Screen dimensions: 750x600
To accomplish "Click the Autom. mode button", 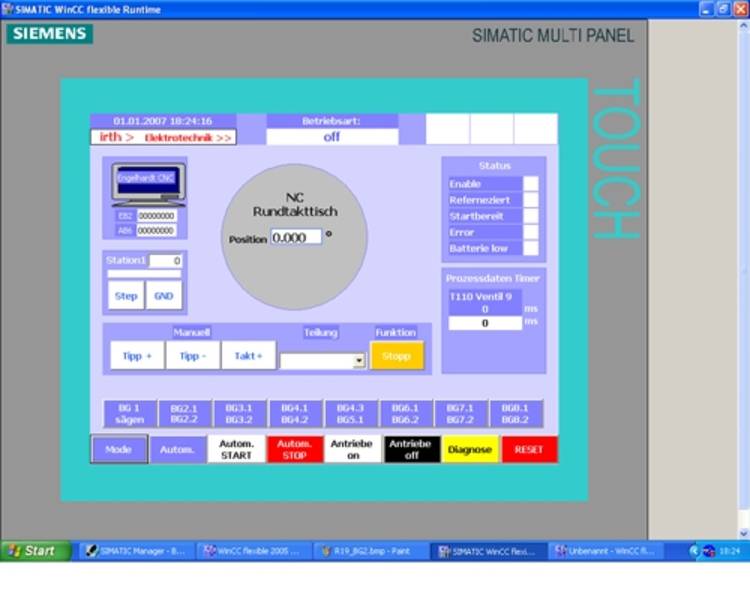I will (177, 449).
